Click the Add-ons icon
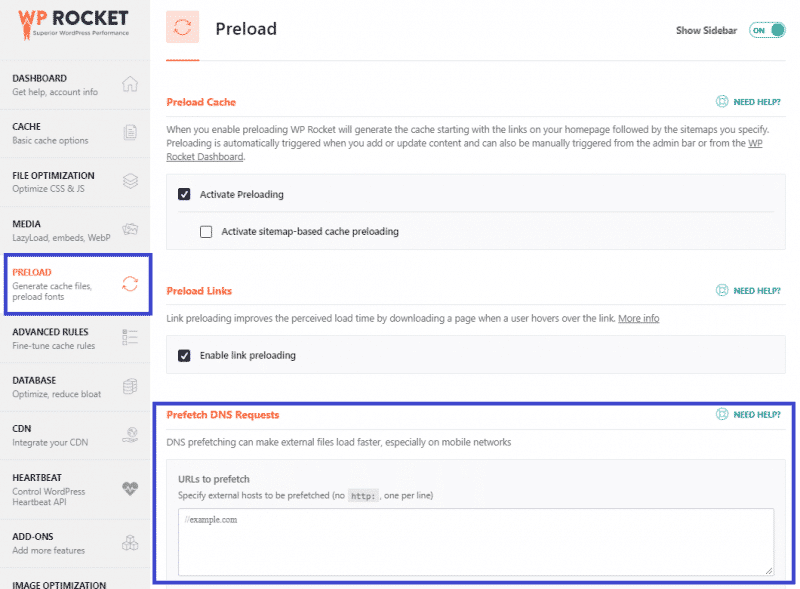800x589 pixels. [x=131, y=541]
